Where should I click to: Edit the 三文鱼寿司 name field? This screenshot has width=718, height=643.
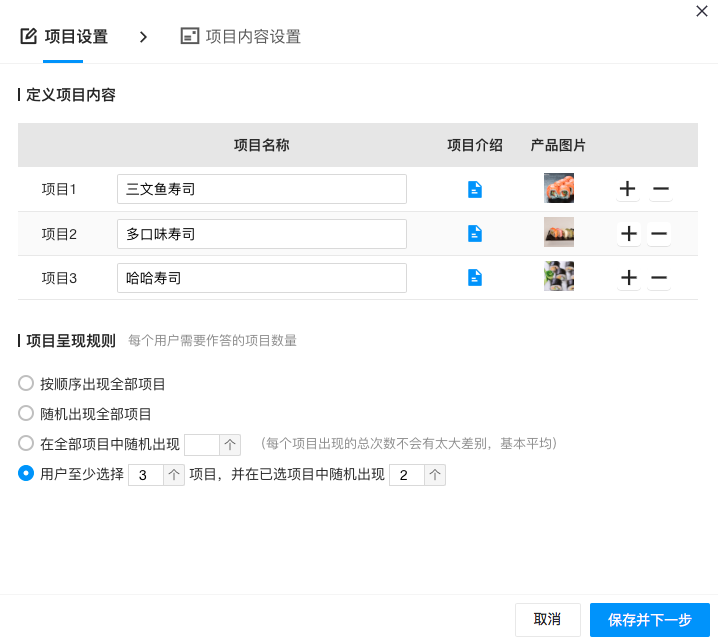pos(262,189)
